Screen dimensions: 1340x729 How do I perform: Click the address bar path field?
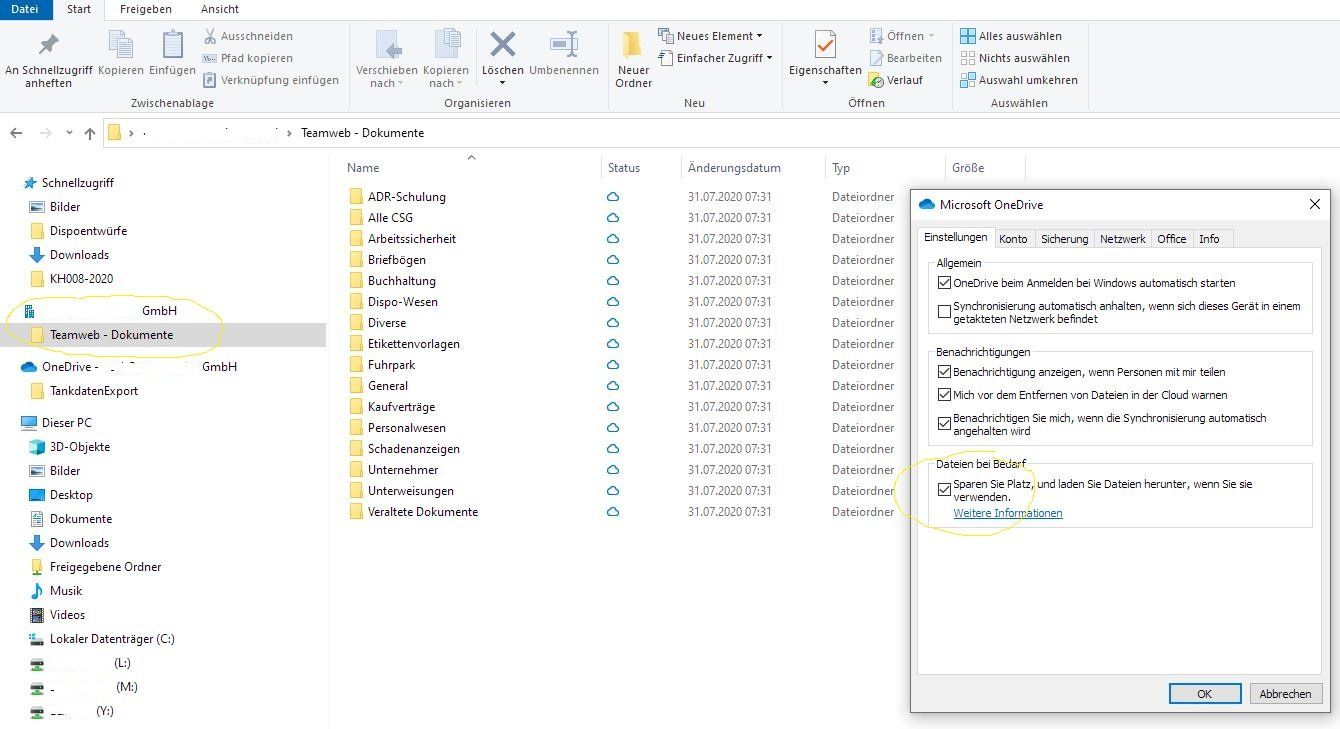[x=720, y=133]
